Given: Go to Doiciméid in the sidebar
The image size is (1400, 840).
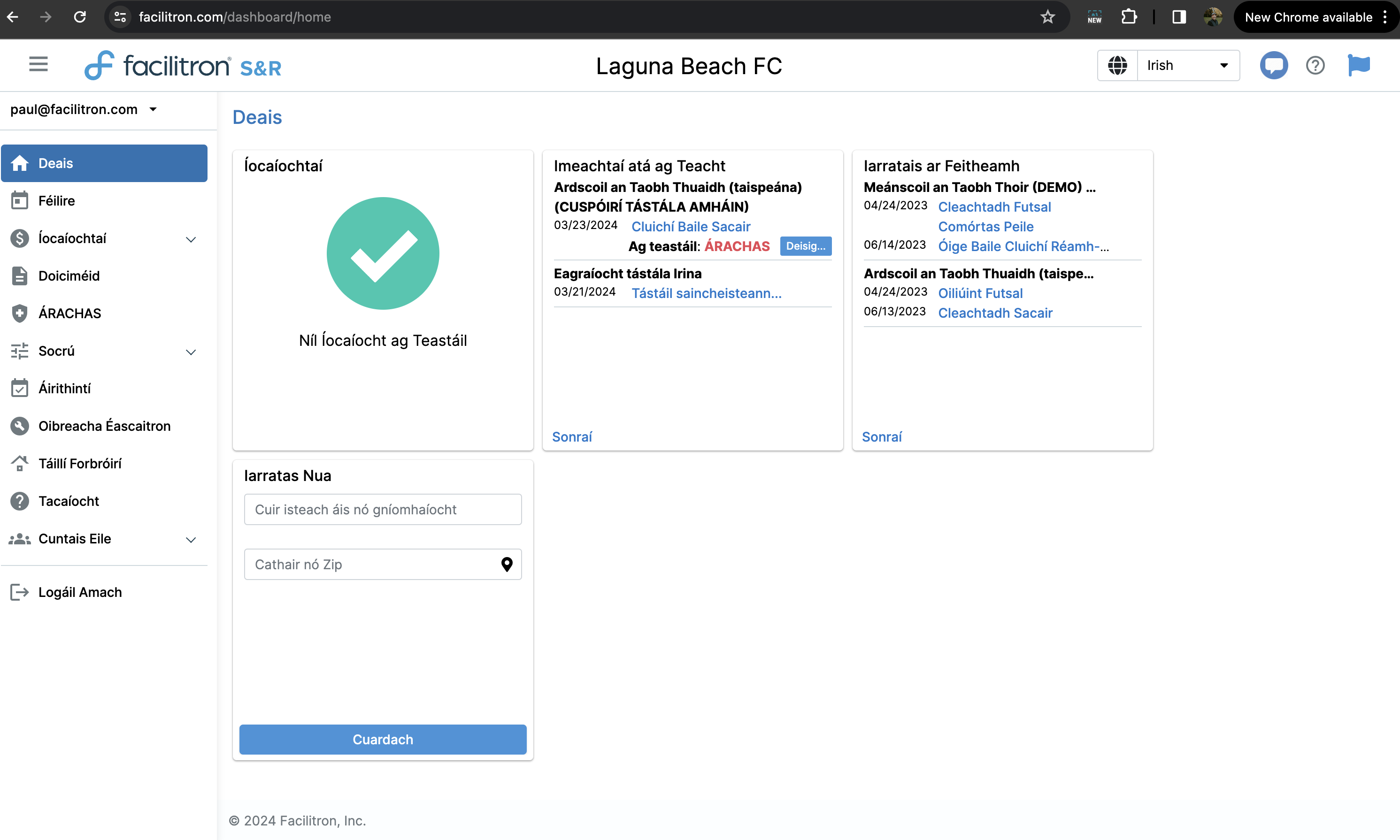Looking at the screenshot, I should pos(69,275).
